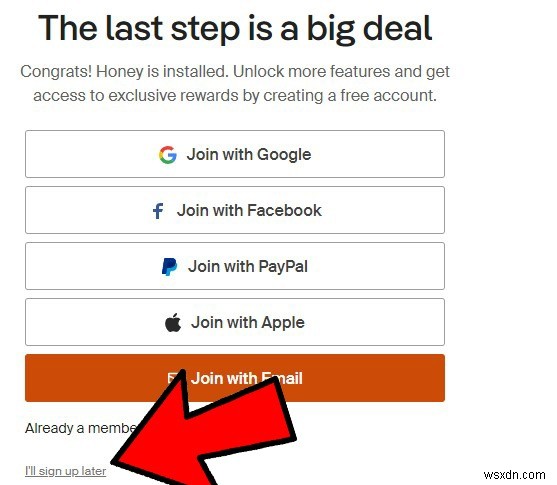This screenshot has height=485, width=557.
Task: Click the Facebook f logo icon
Action: coord(158,211)
